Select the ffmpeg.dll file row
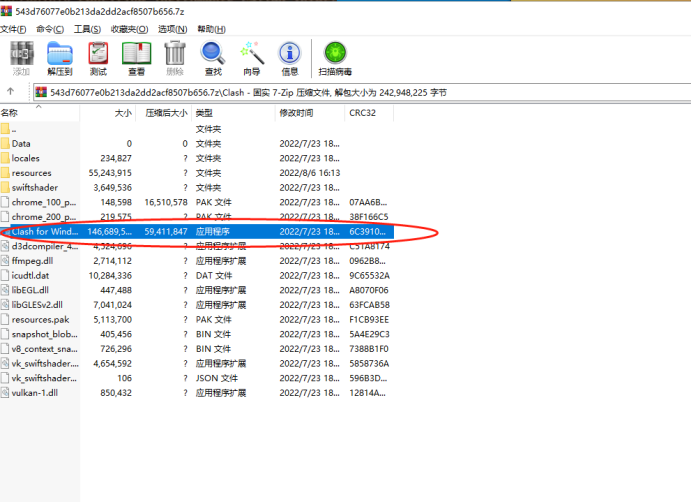The height and width of the screenshot is (502, 692). 32,261
